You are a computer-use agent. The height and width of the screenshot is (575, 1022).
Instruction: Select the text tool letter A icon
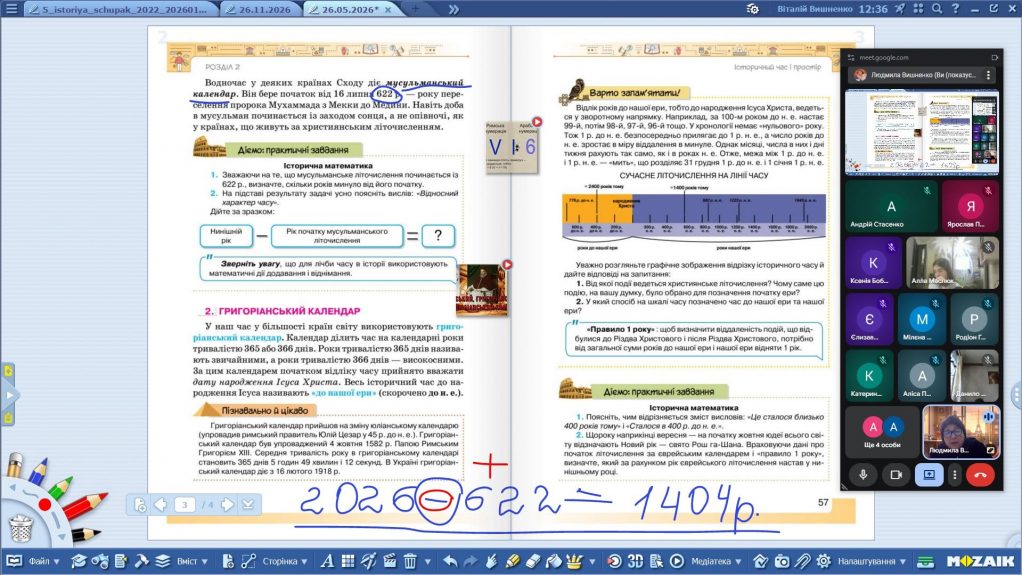pos(327,561)
